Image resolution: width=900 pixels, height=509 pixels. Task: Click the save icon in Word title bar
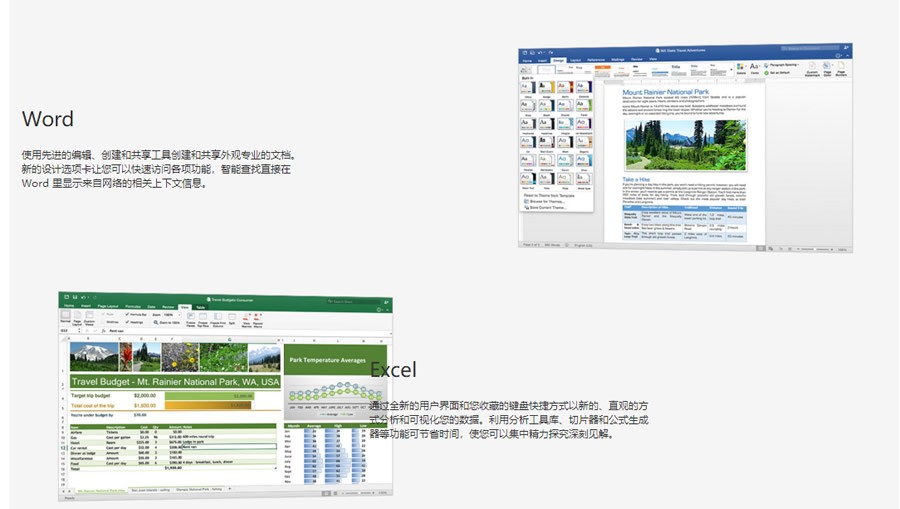[532, 52]
